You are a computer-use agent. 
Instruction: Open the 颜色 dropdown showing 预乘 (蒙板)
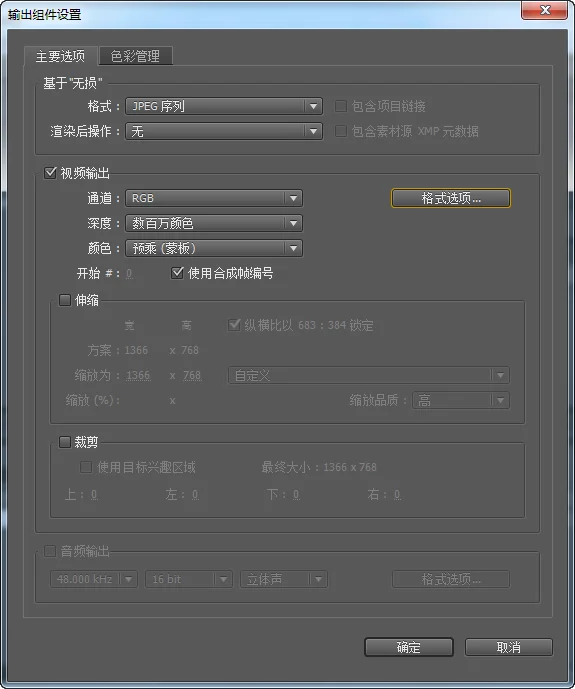(x=214, y=248)
